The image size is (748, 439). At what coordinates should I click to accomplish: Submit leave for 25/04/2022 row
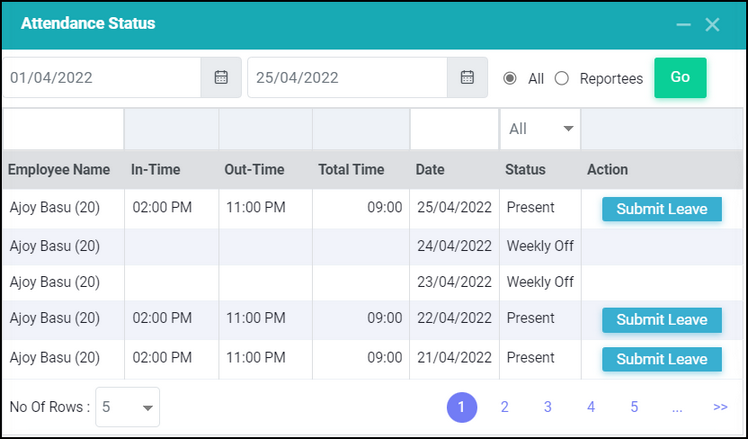pyautogui.click(x=662, y=209)
